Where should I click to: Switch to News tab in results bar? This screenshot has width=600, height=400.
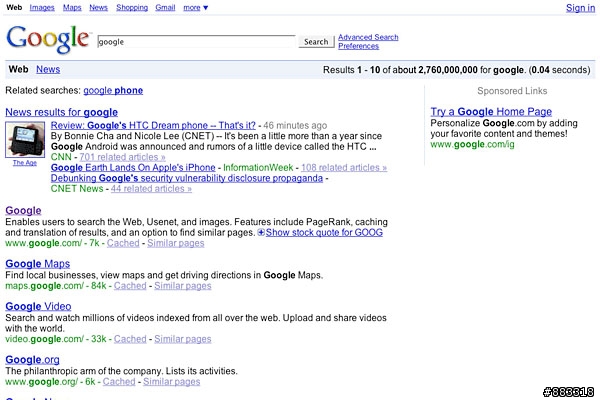(48, 69)
